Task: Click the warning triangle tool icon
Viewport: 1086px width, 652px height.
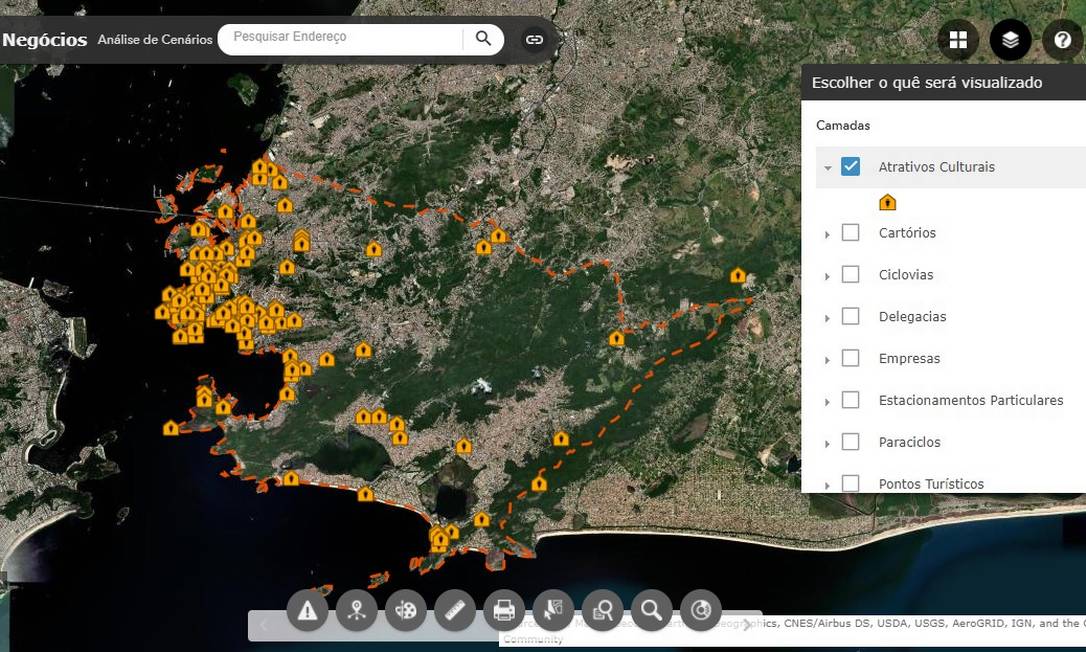Action: pyautogui.click(x=307, y=610)
